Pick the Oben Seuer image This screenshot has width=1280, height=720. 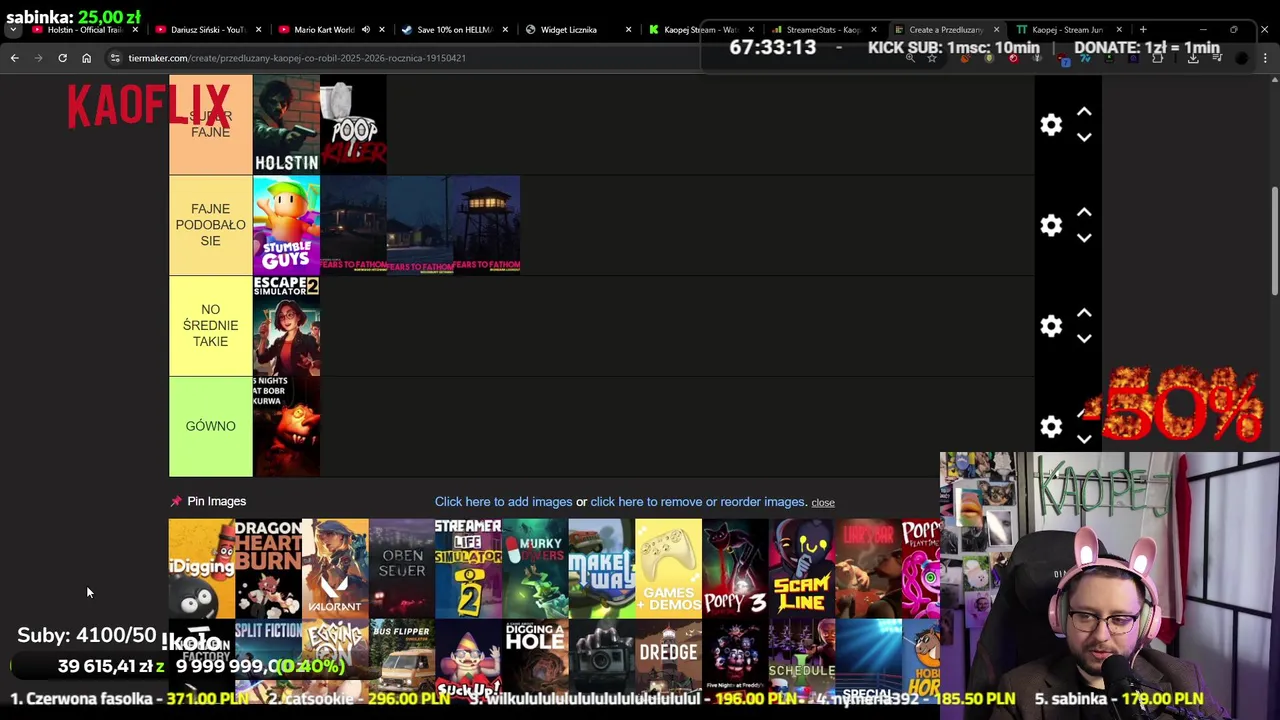coord(401,568)
